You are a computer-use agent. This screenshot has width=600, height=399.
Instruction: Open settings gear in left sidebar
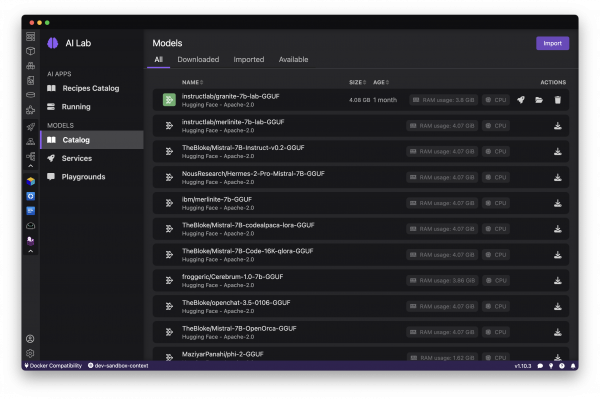click(x=30, y=353)
